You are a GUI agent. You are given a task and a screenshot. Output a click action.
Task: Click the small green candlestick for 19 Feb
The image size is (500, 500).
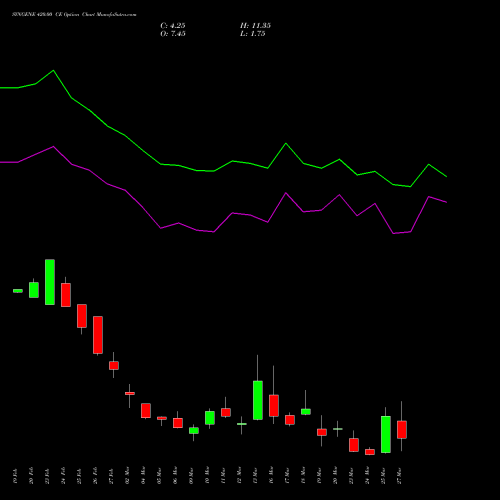click(18, 291)
